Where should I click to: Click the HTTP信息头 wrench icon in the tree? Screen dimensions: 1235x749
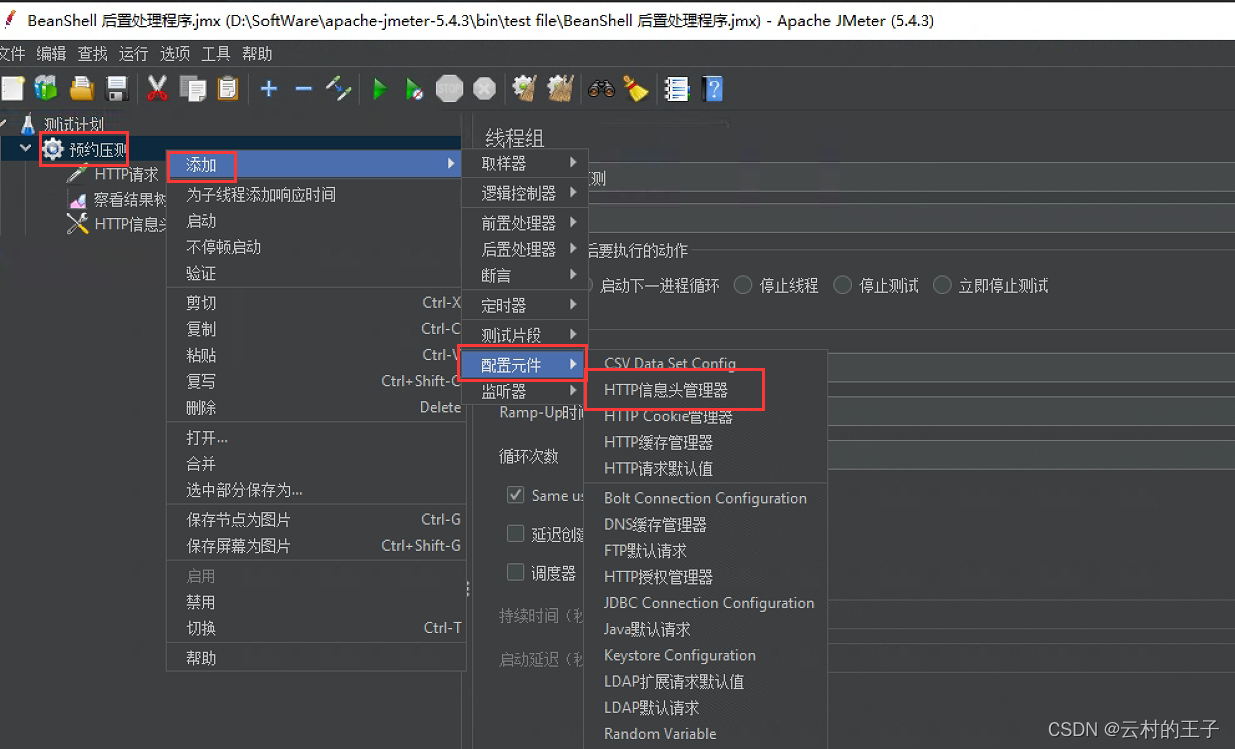pos(77,224)
